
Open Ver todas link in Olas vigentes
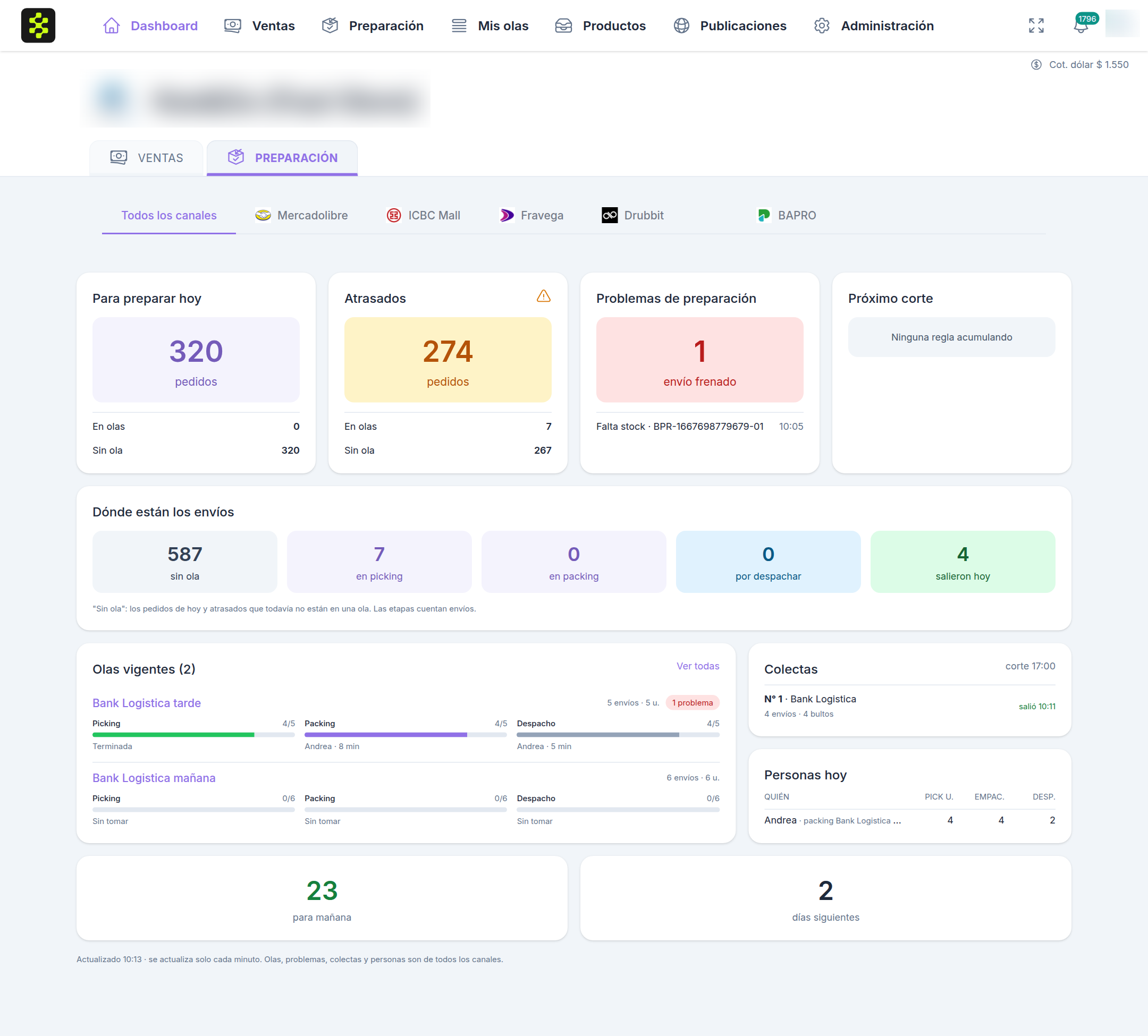tap(697, 666)
